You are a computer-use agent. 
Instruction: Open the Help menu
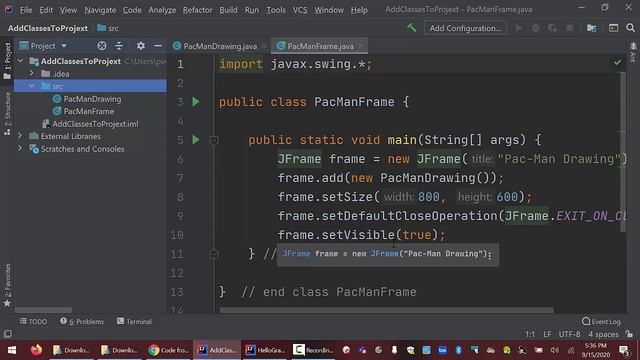point(359,10)
